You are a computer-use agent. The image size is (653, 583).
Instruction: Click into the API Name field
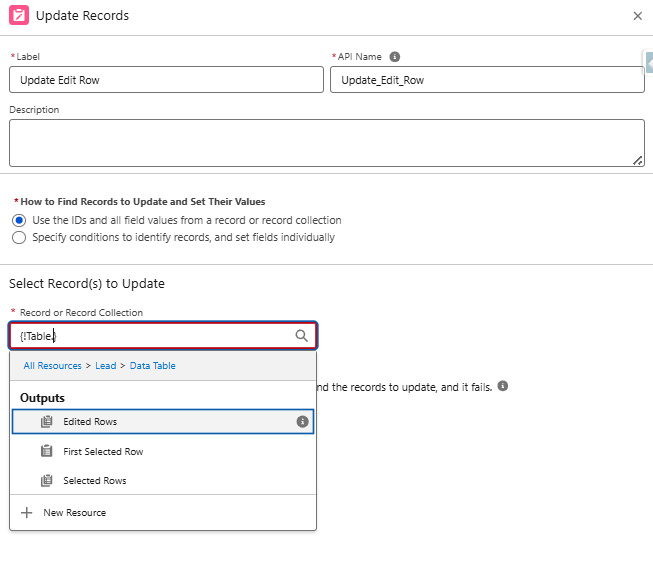(487, 80)
